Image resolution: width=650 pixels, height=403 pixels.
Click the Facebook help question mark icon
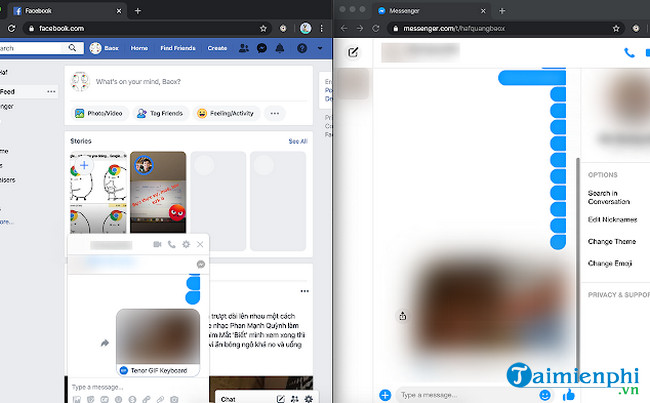[x=300, y=48]
